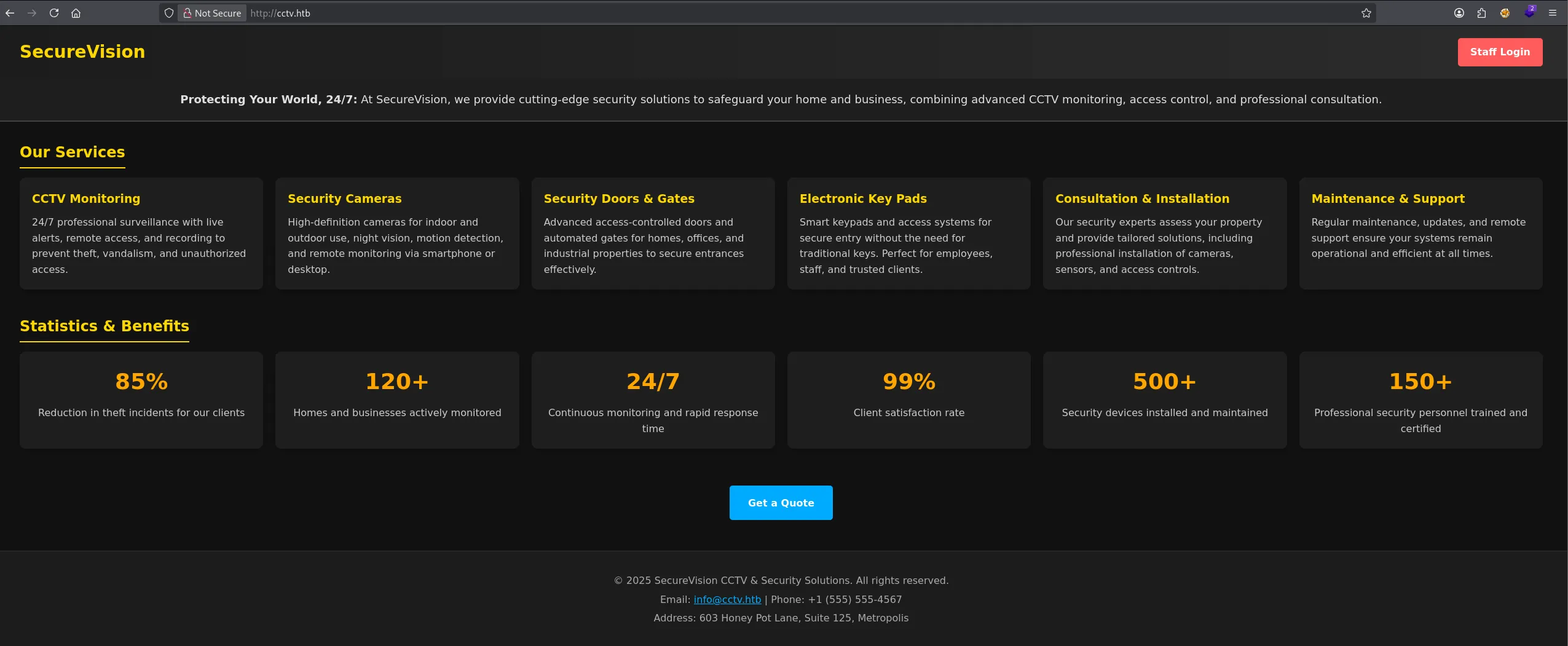Click the Staff Login button
This screenshot has width=1568, height=646.
click(x=1499, y=52)
